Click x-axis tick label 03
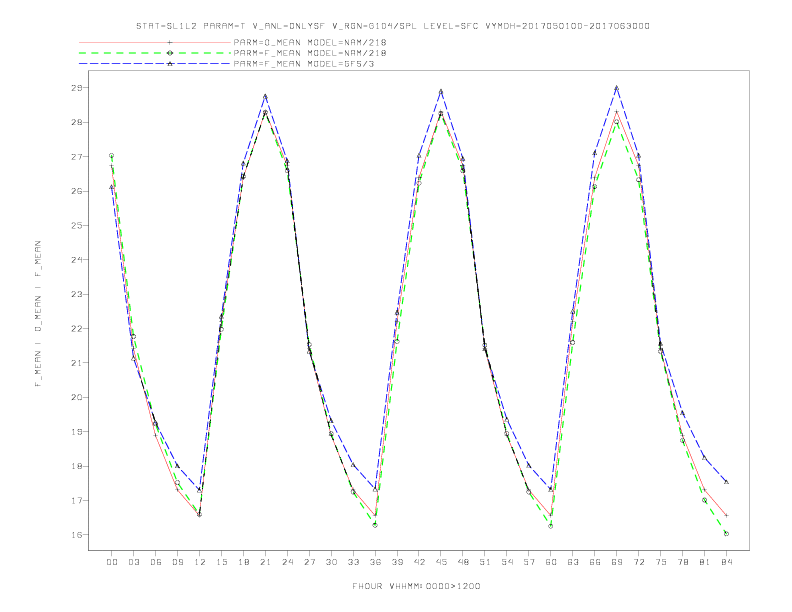The image size is (792, 612). [x=133, y=562]
